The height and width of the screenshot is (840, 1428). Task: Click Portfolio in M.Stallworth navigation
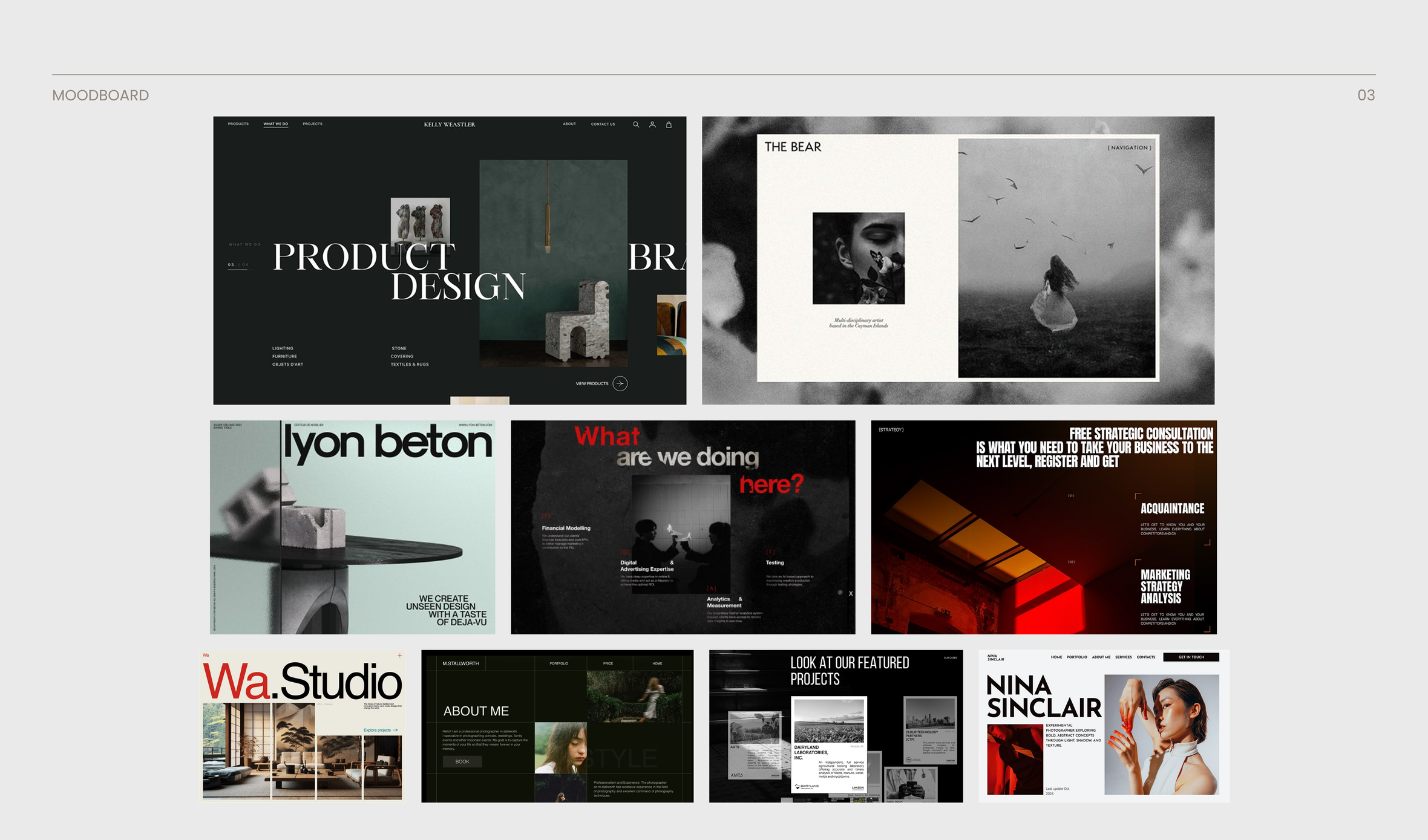coord(558,663)
